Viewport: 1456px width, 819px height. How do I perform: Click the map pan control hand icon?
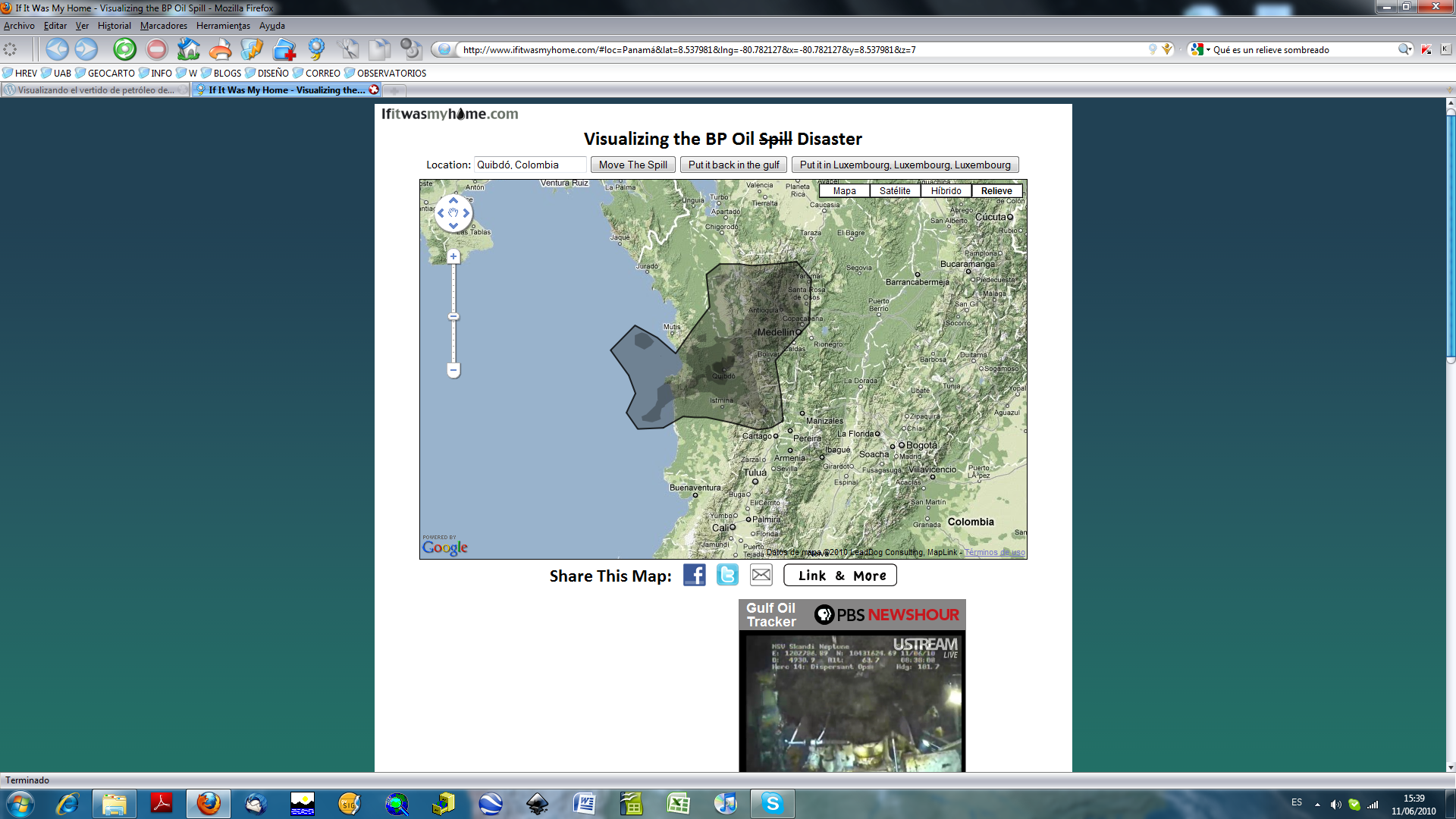(x=453, y=213)
